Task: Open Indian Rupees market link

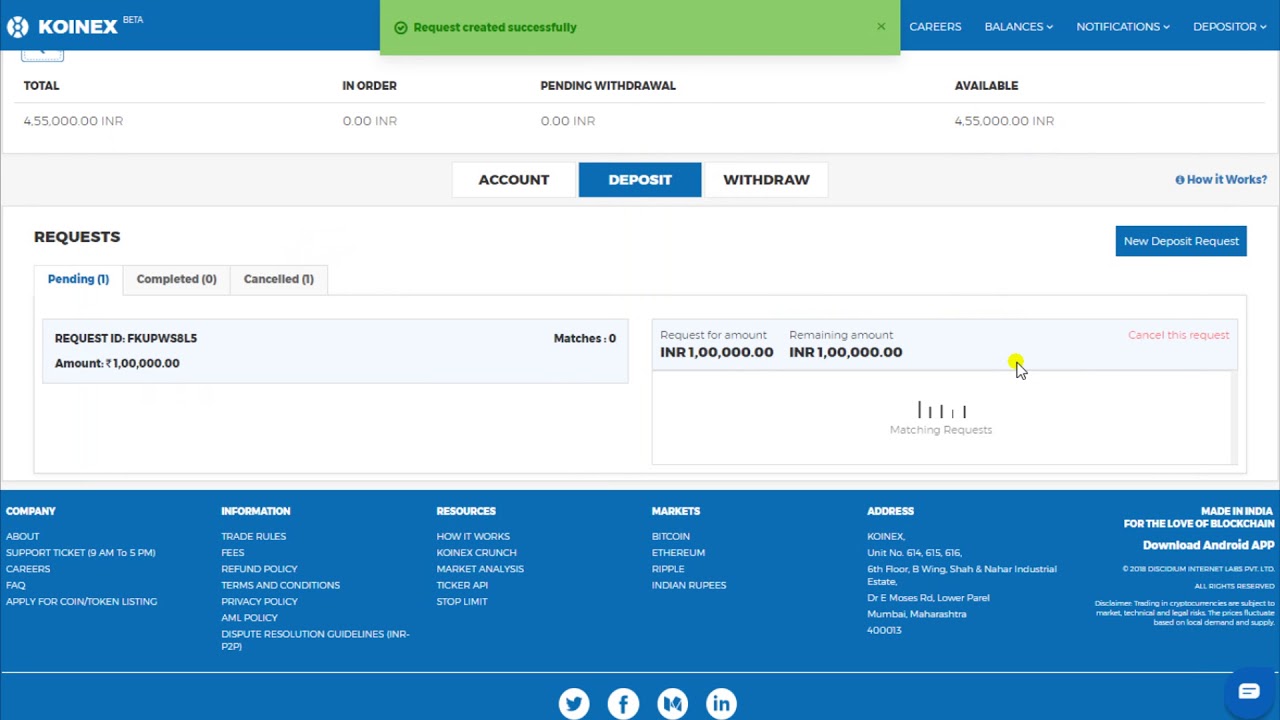Action: [x=689, y=585]
